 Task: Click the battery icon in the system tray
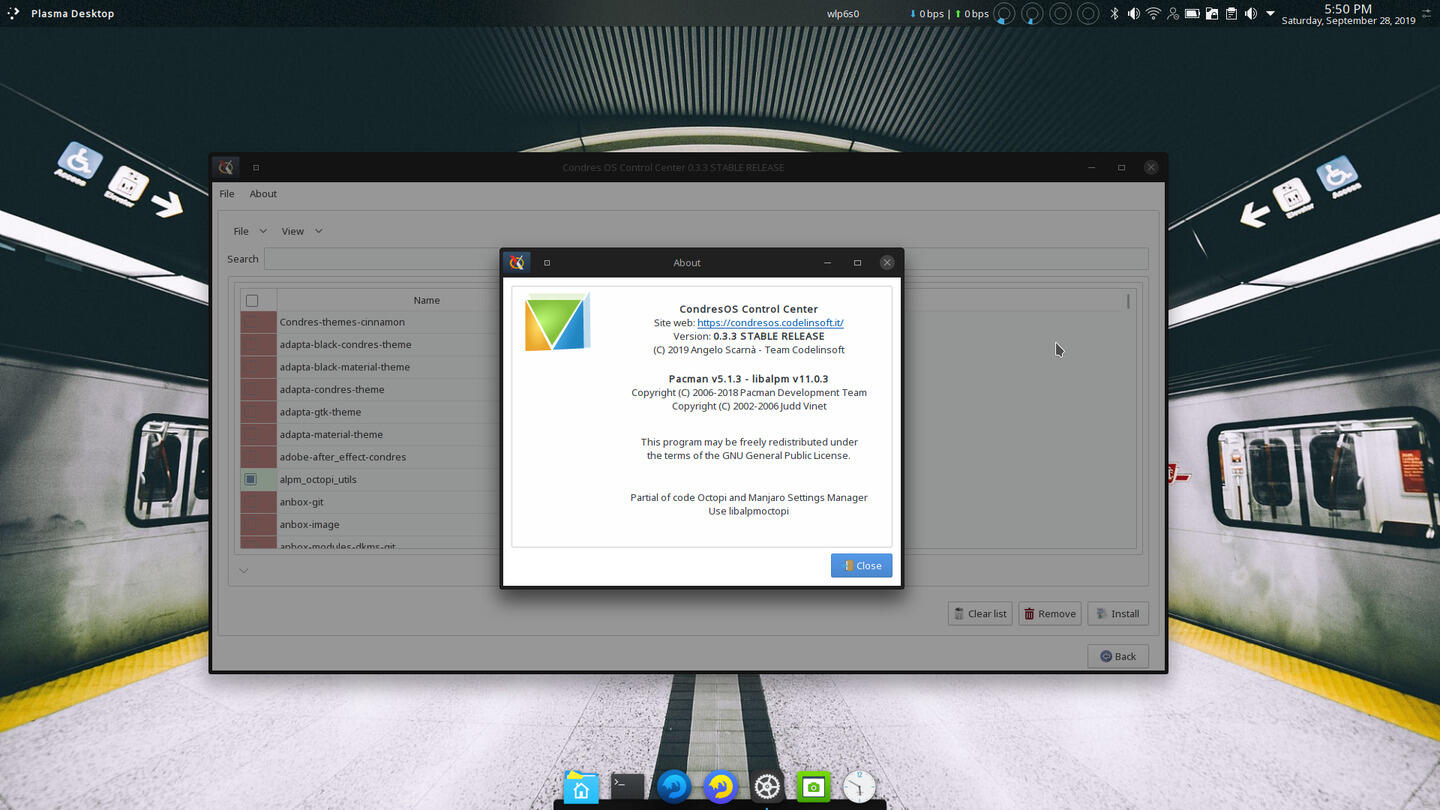pyautogui.click(x=1192, y=14)
